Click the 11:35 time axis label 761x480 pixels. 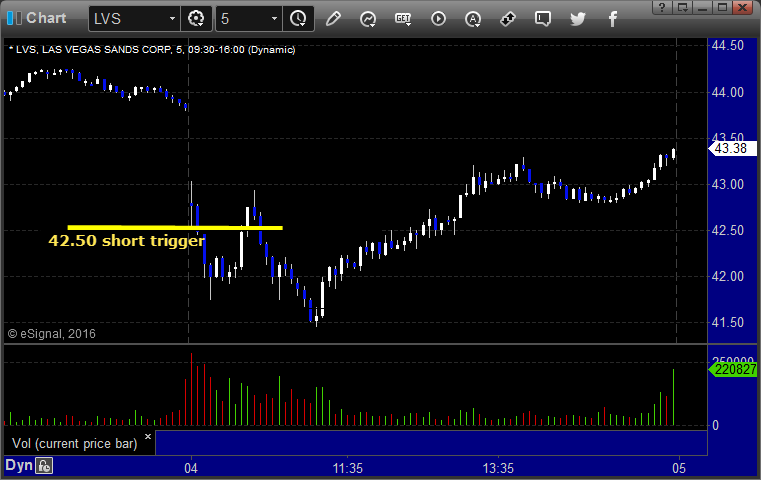[x=347, y=468]
